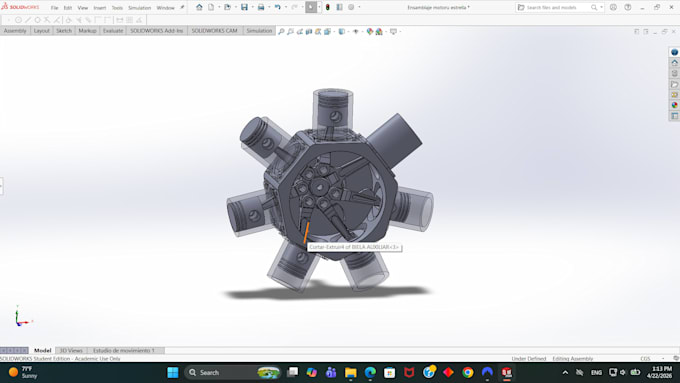Click Zoom to Fit magnifier icon

point(281,31)
